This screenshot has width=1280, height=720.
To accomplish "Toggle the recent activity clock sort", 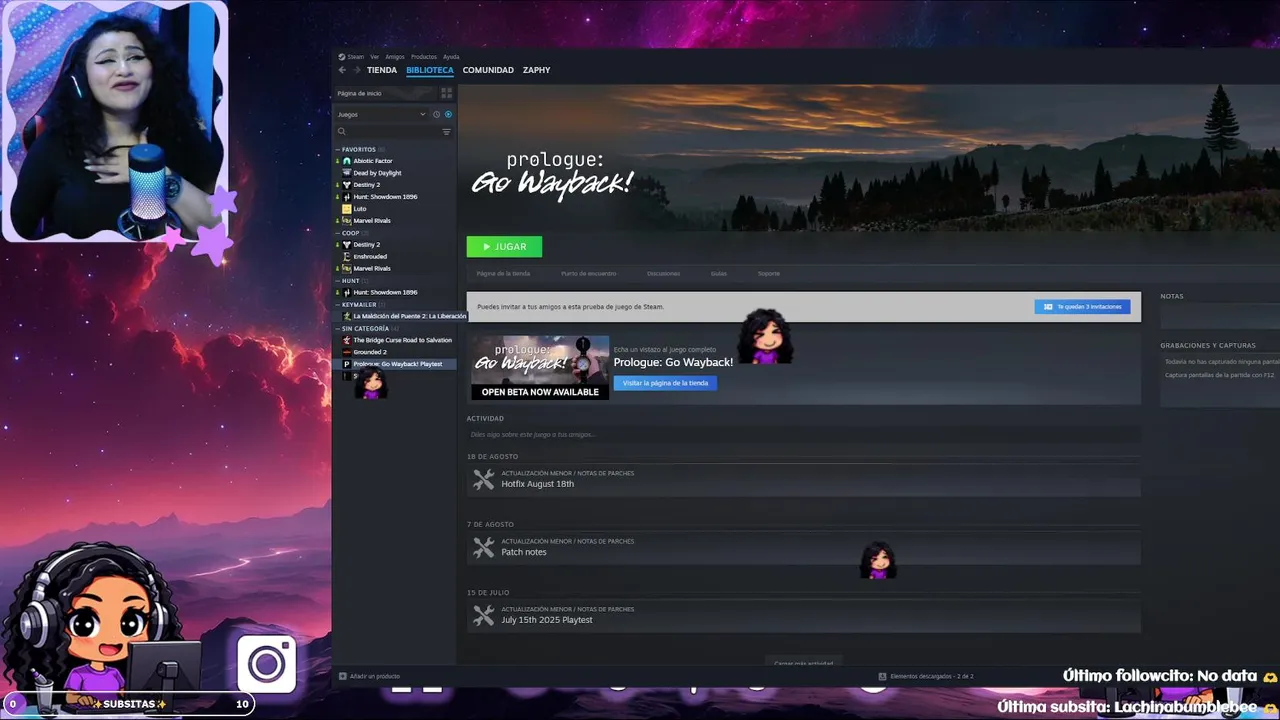I will (x=436, y=114).
